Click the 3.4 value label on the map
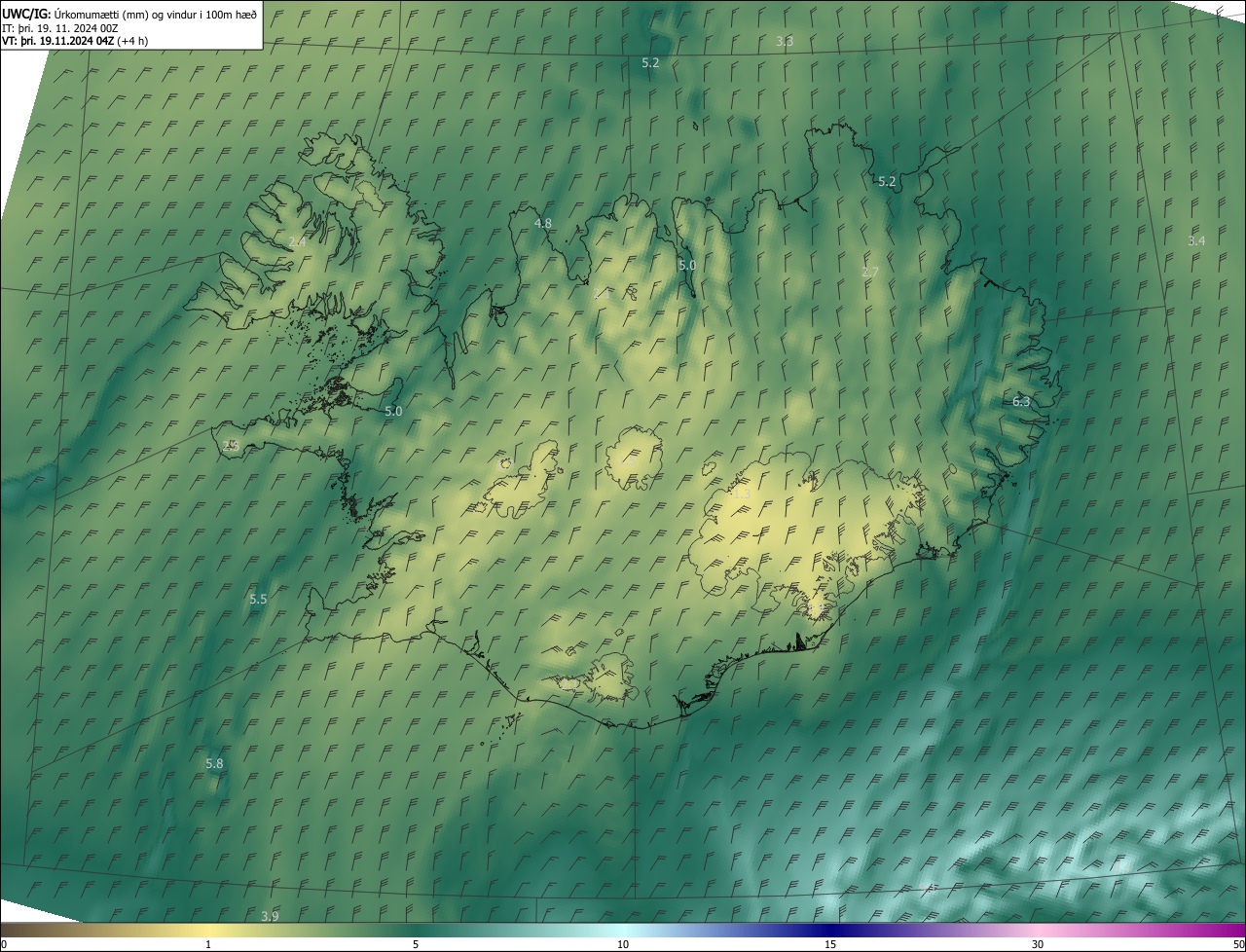 [1196, 240]
